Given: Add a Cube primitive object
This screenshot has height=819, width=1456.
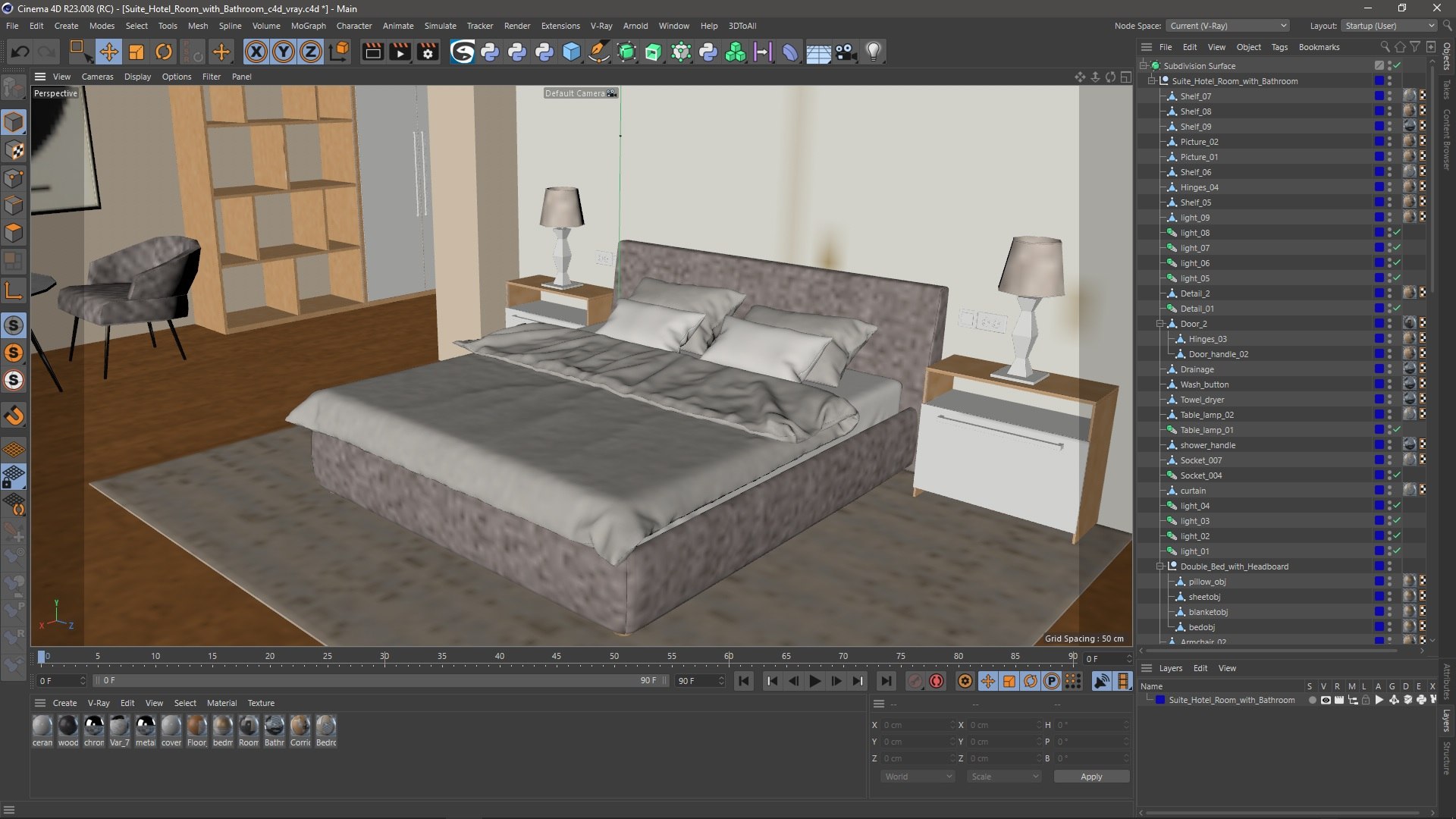Looking at the screenshot, I should pyautogui.click(x=572, y=52).
